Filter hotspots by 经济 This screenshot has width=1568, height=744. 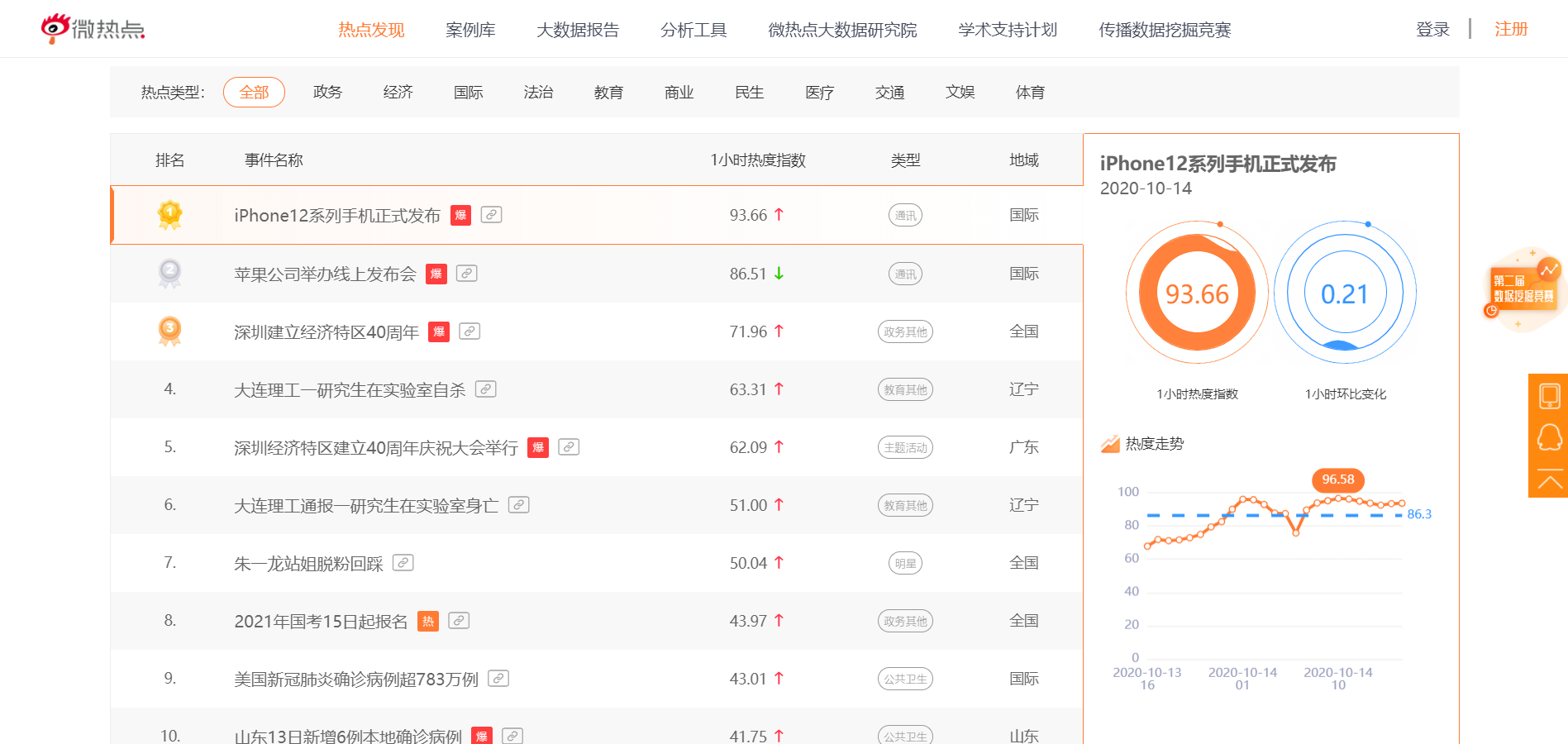pyautogui.click(x=398, y=92)
